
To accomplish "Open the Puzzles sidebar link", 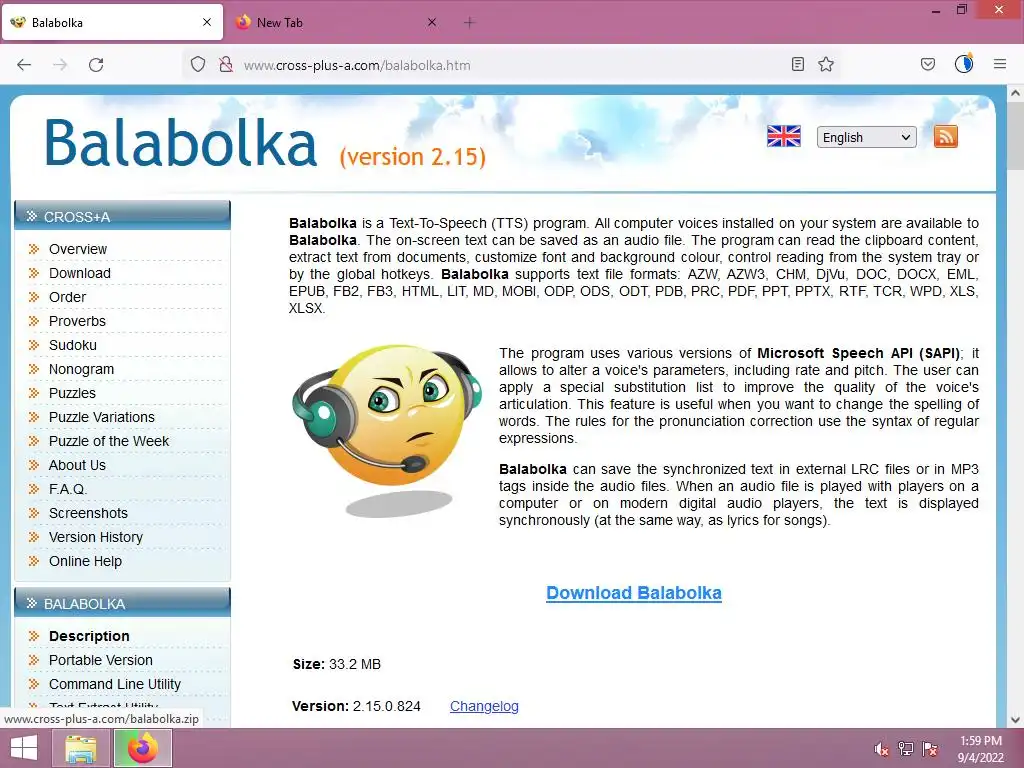I will point(72,393).
